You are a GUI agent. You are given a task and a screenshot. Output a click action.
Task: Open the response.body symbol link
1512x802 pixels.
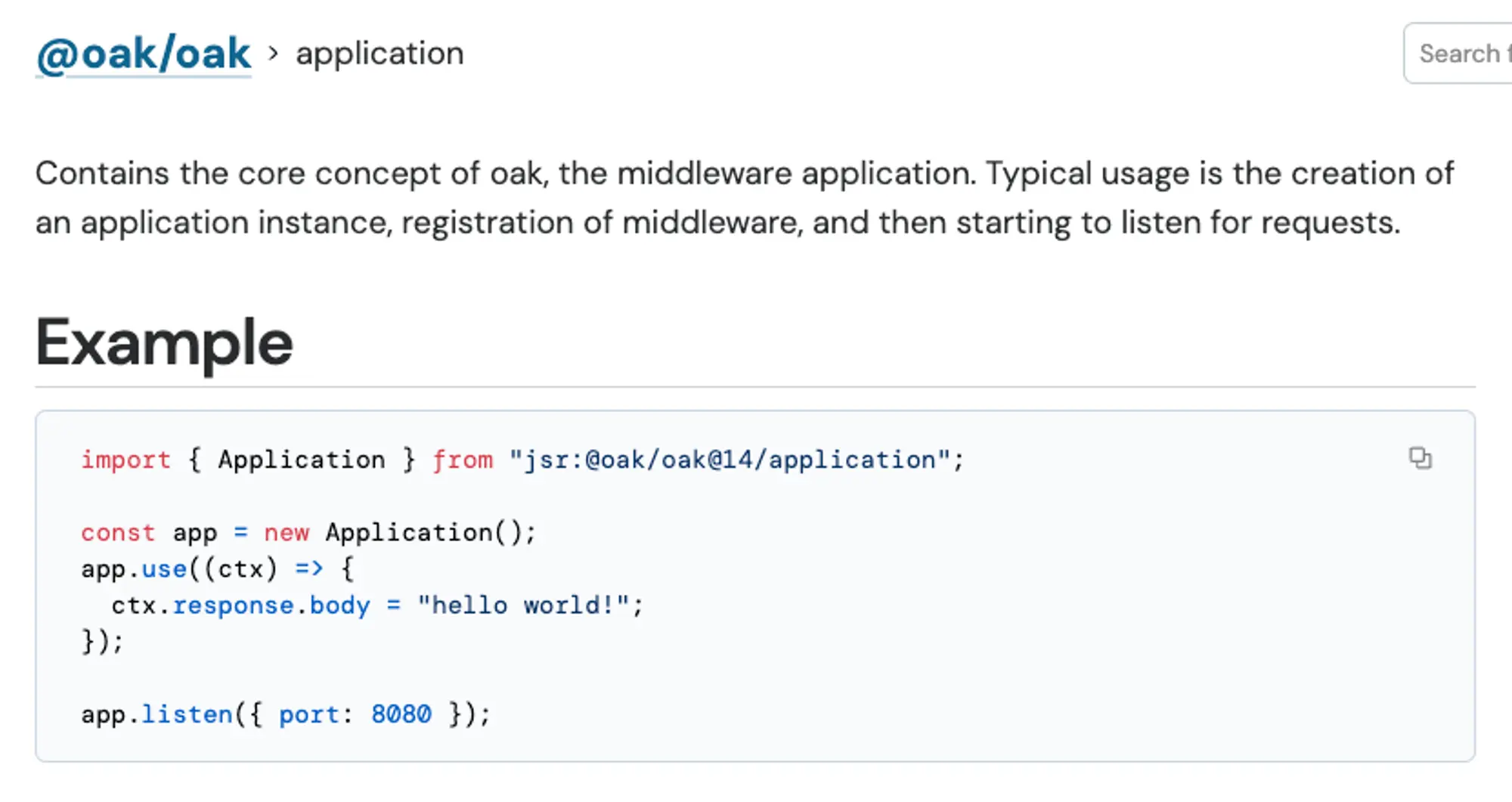point(270,605)
